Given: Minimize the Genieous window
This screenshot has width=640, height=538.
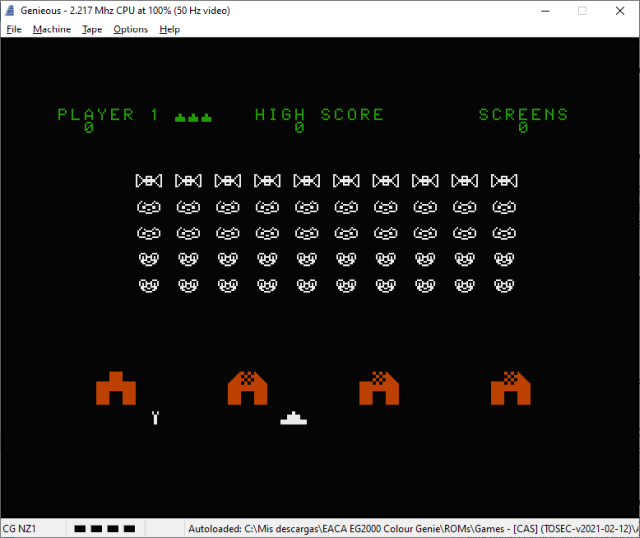Looking at the screenshot, I should (545, 11).
